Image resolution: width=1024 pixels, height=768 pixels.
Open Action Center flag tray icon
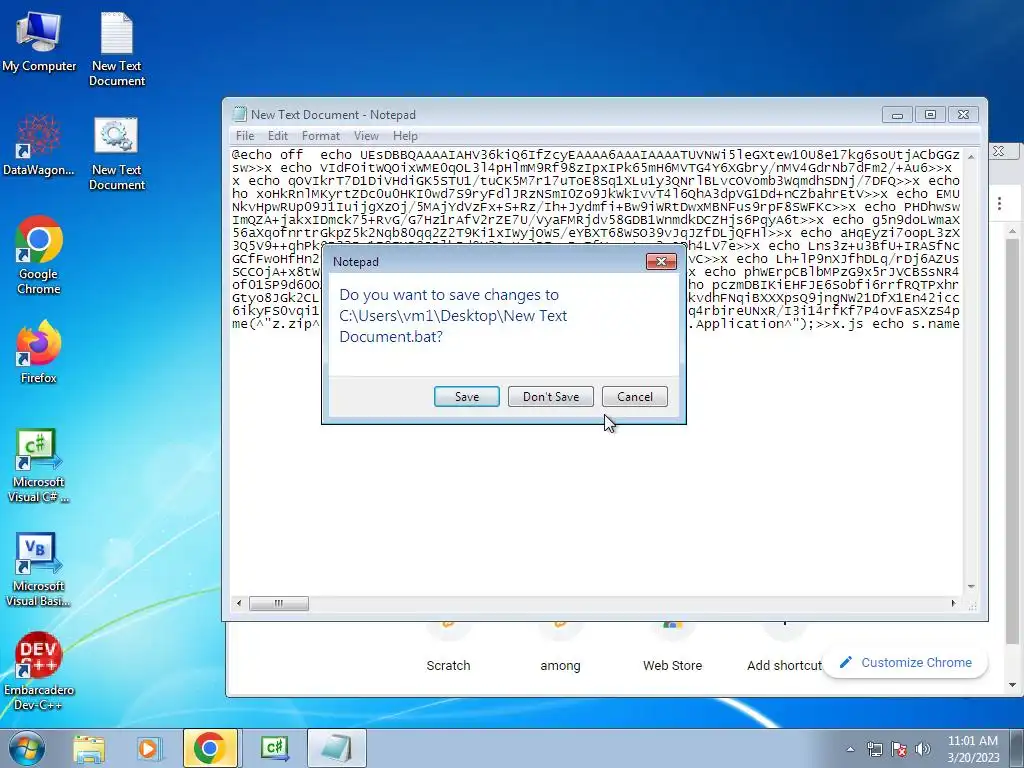899,749
